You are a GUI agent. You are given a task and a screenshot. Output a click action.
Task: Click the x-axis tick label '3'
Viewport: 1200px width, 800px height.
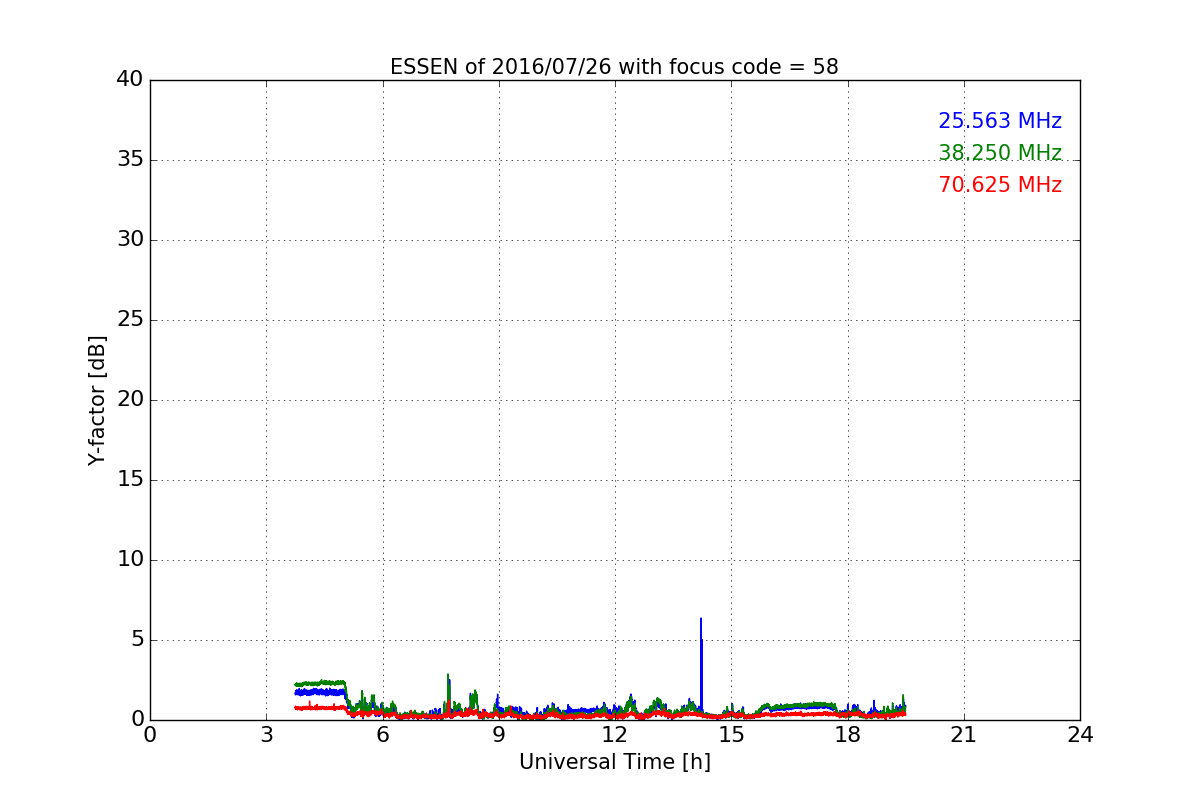[x=266, y=734]
